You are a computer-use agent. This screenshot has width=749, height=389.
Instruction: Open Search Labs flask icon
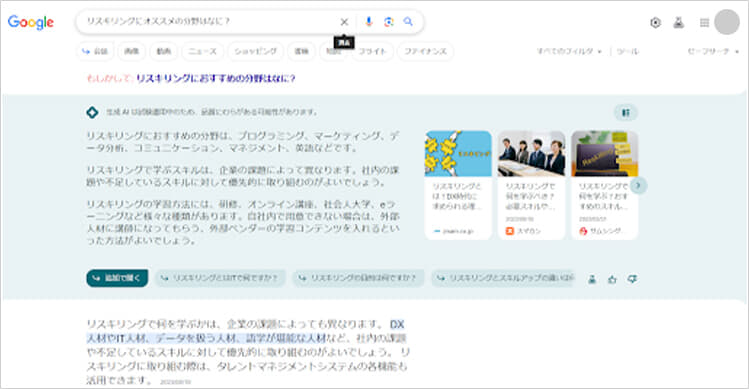point(678,22)
